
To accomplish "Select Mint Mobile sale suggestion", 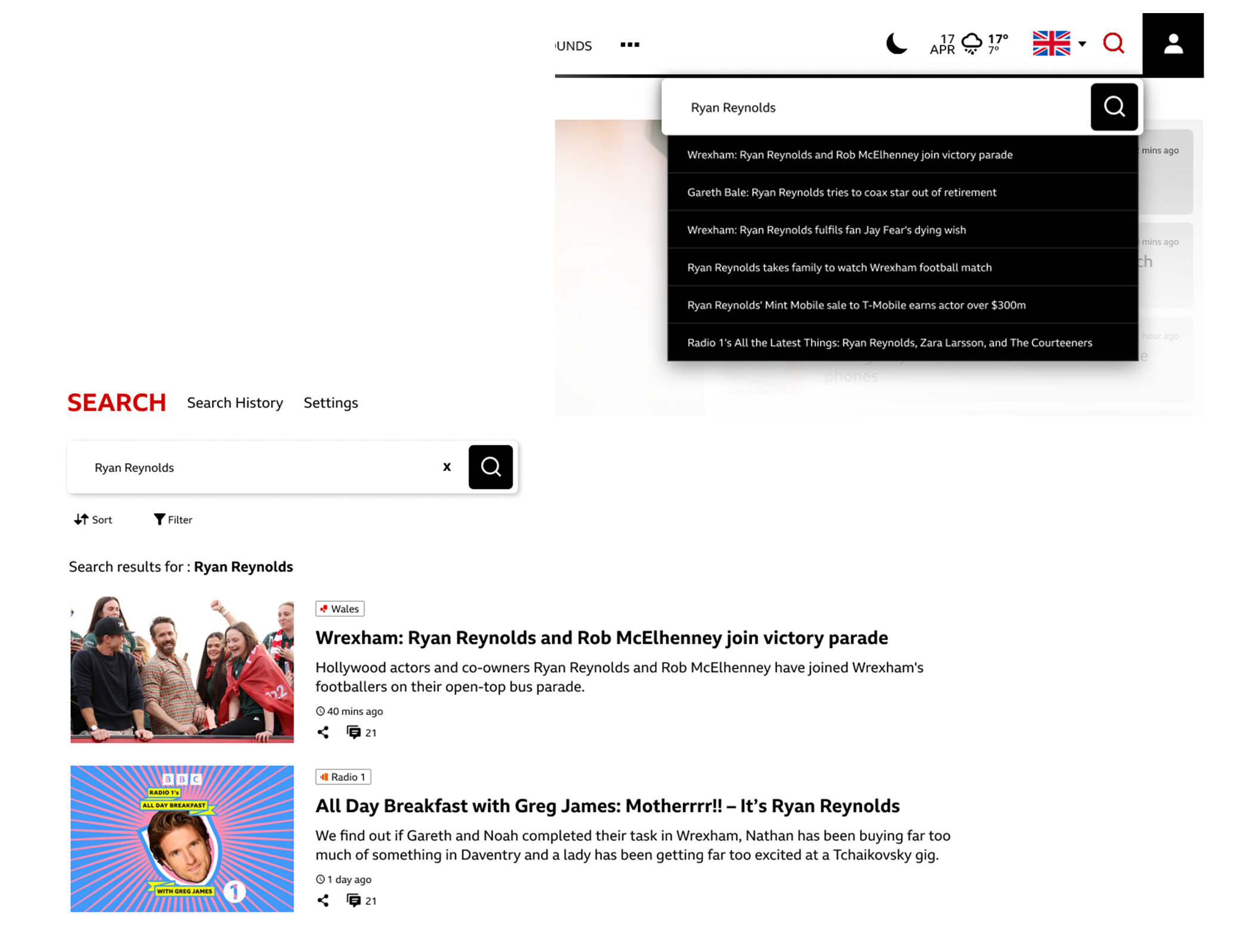I will click(x=902, y=305).
